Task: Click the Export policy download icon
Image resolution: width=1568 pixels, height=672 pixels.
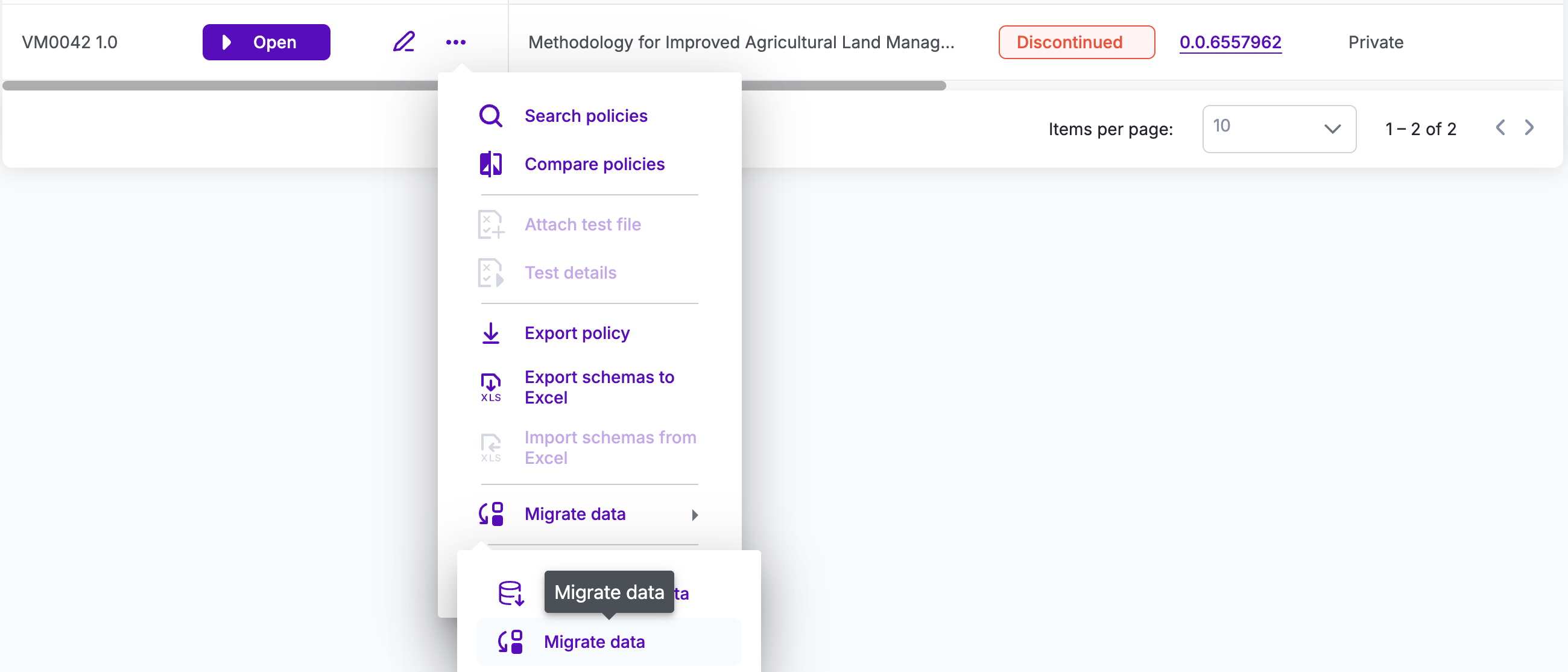Action: coord(491,333)
